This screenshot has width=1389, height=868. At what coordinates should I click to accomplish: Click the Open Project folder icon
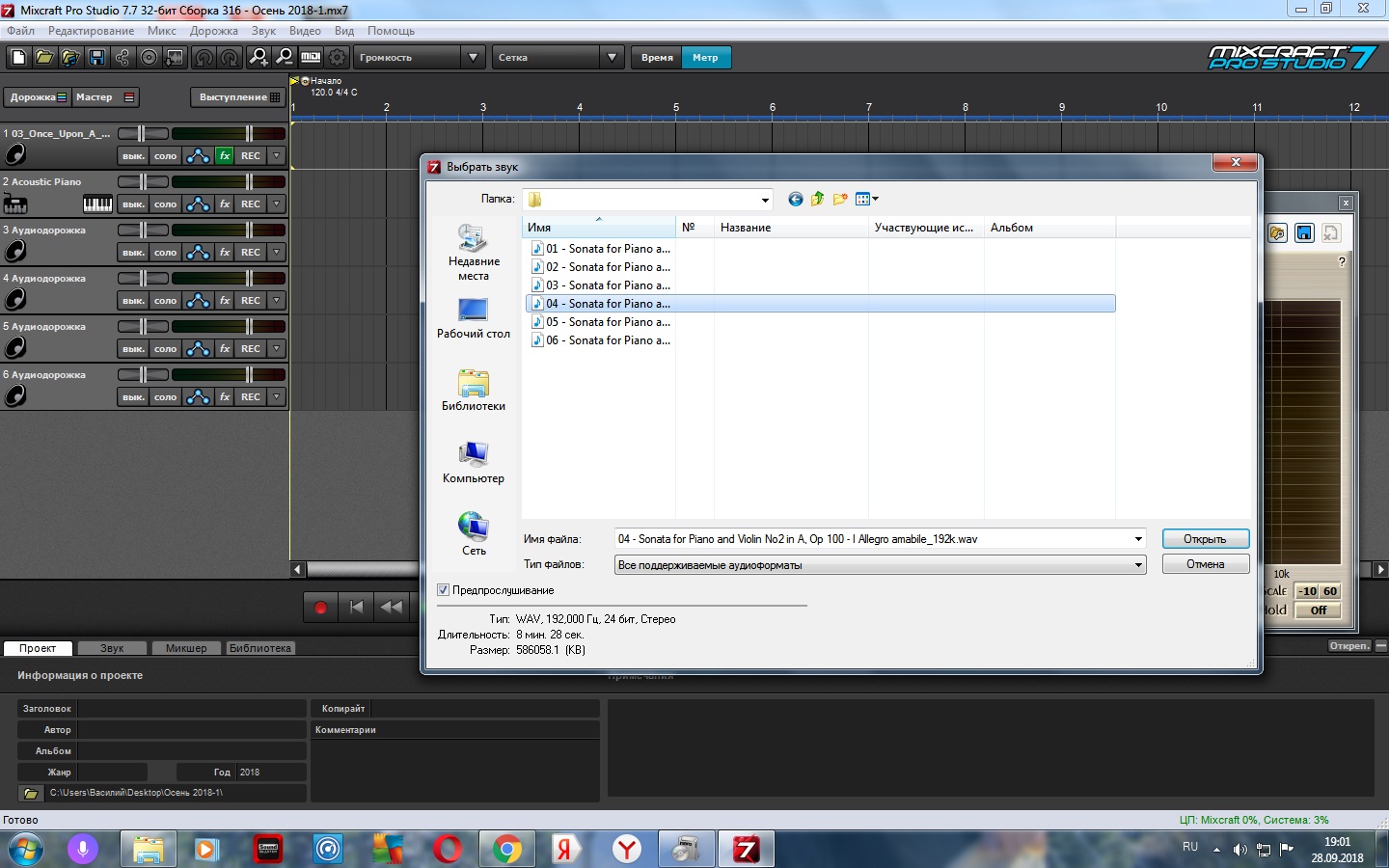(44, 58)
